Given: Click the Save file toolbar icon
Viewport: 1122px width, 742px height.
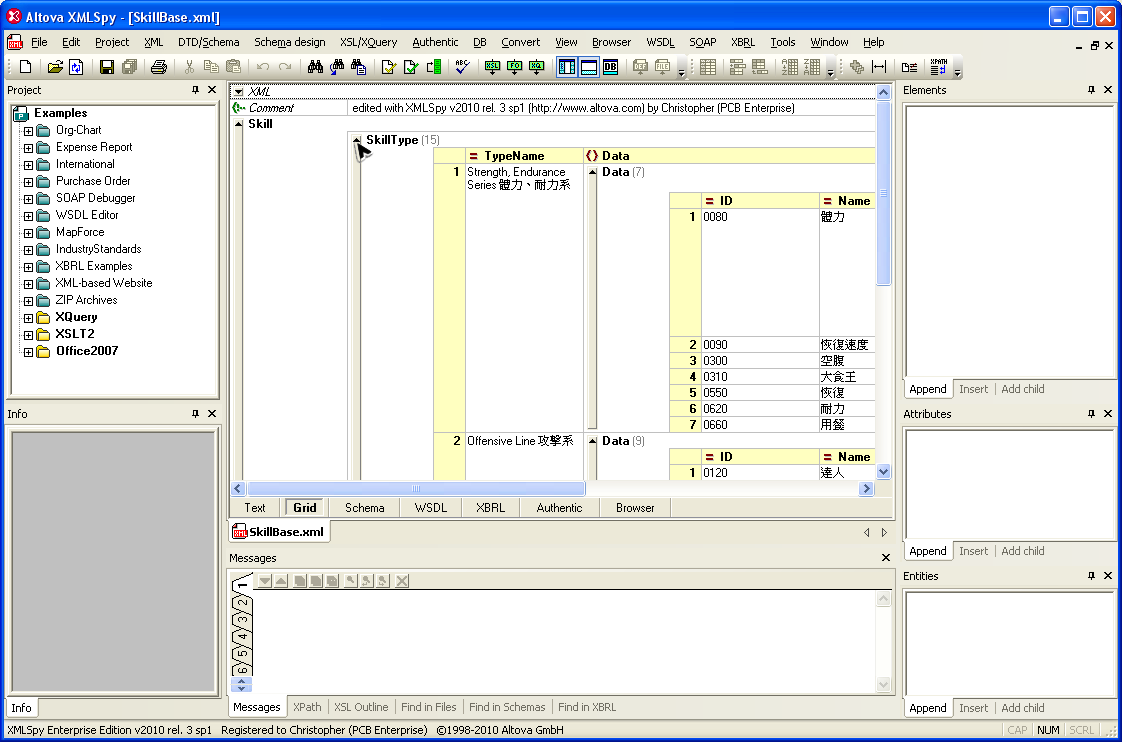Looking at the screenshot, I should click(106, 67).
